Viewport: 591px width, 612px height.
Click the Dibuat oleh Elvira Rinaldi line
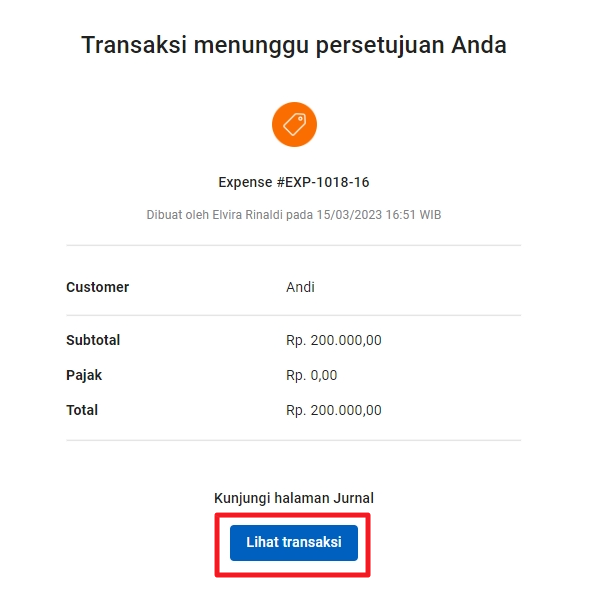294,215
